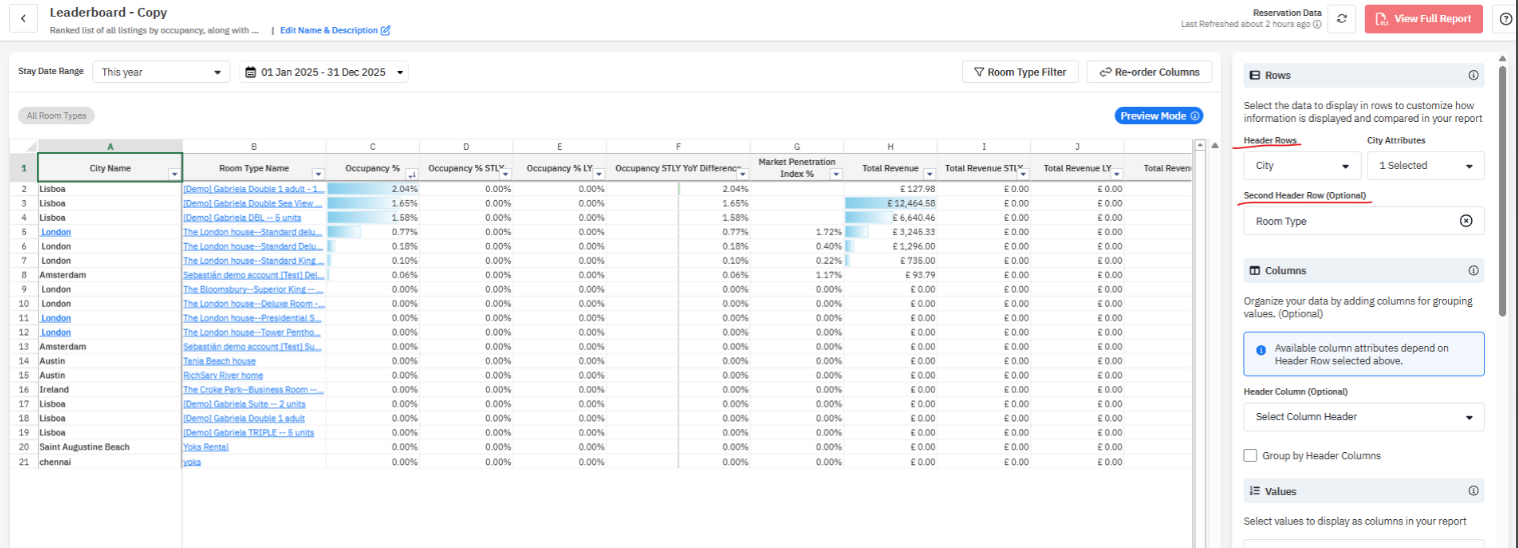Open the Room Type Filter
1518x548 pixels.
coord(1020,72)
